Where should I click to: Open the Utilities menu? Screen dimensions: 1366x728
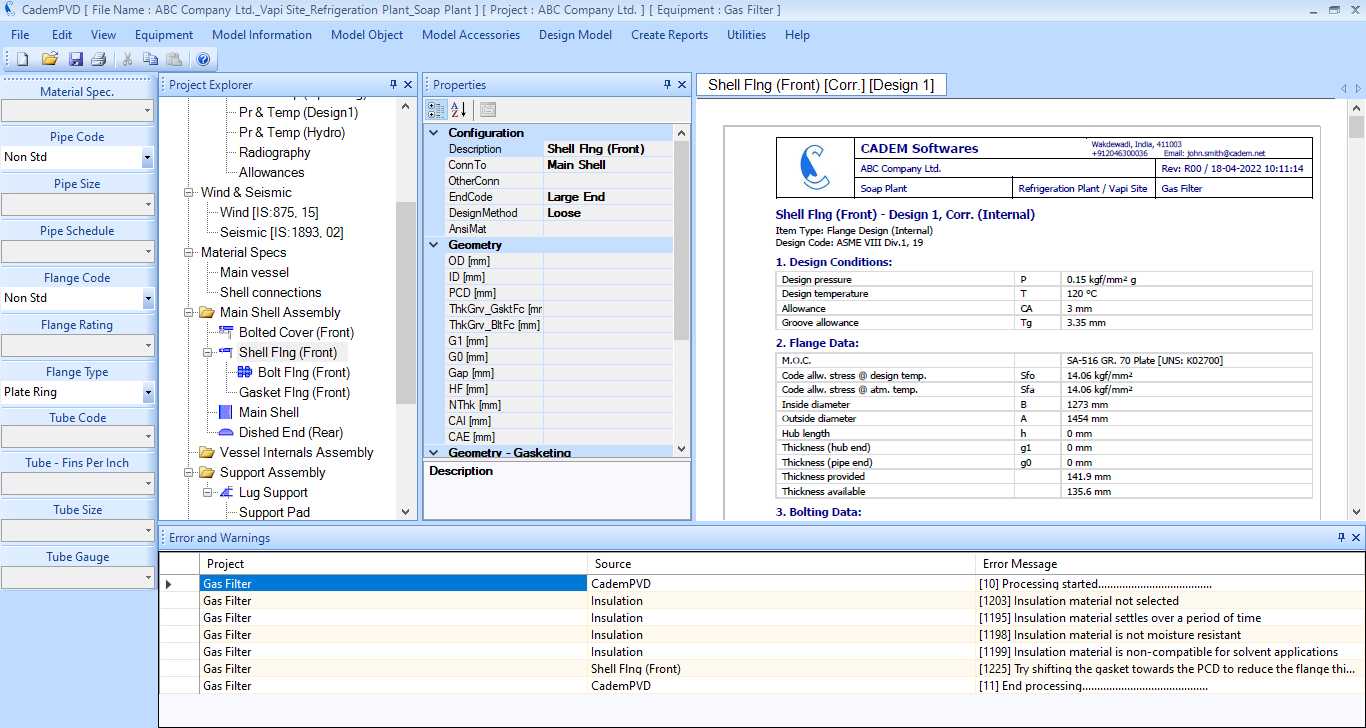[746, 34]
